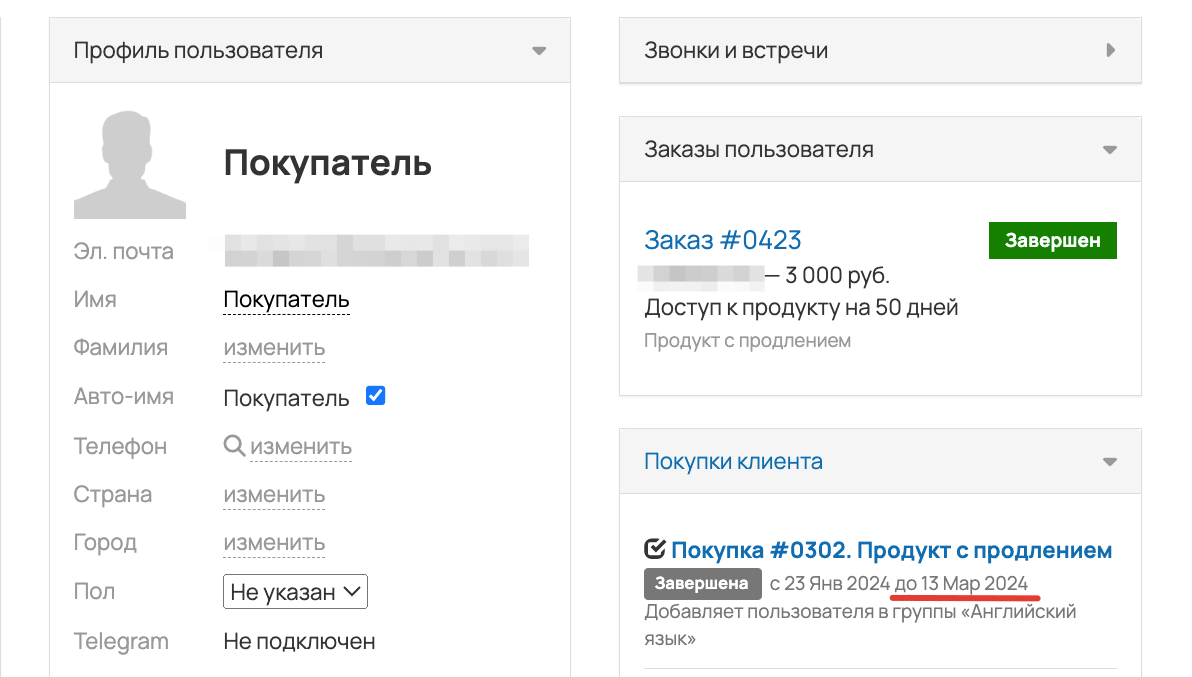Click the user avatar placeholder image
The height and width of the screenshot is (677, 1192).
(129, 164)
